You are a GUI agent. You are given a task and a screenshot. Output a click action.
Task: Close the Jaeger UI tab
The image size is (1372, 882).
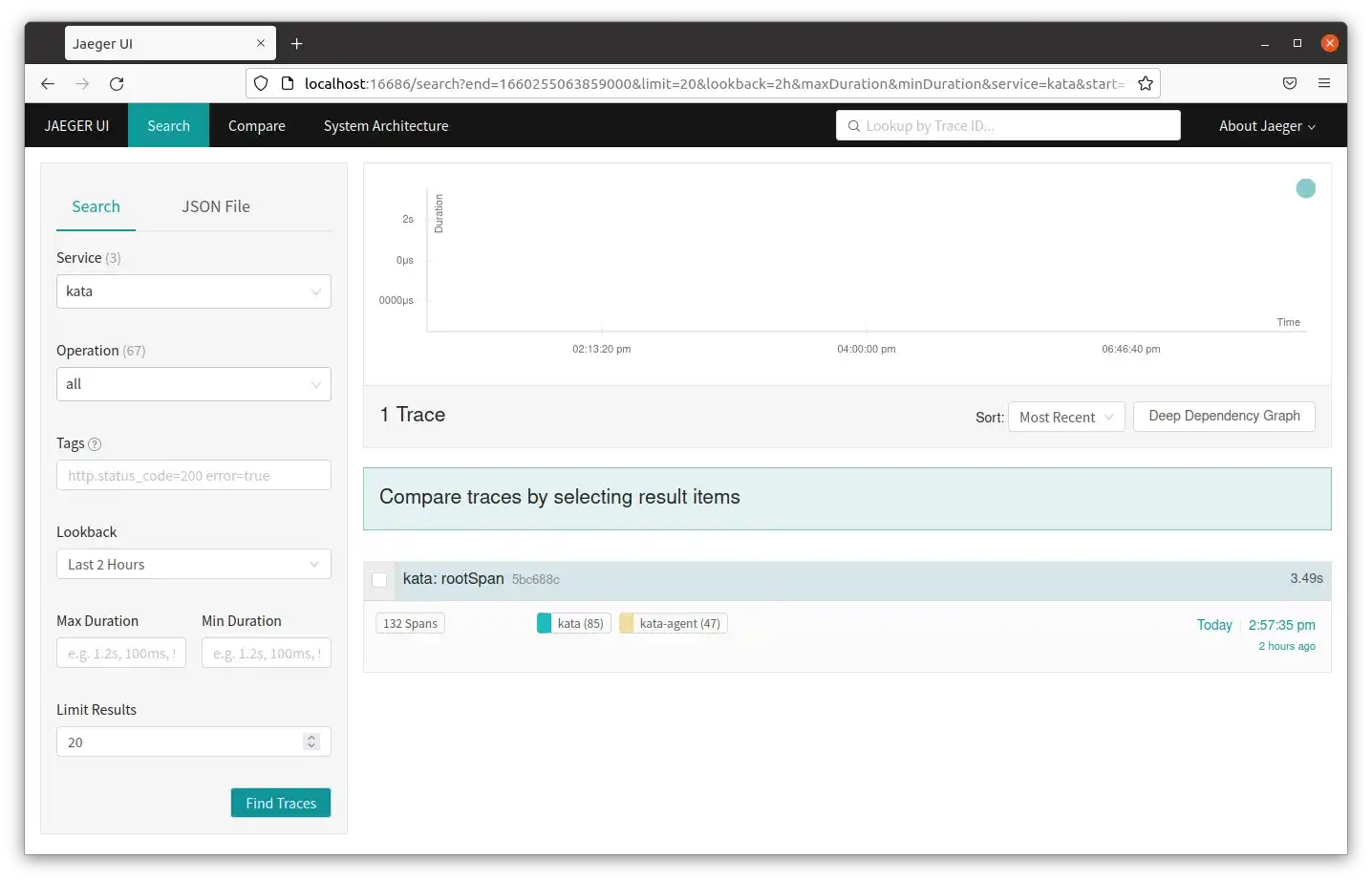click(261, 44)
